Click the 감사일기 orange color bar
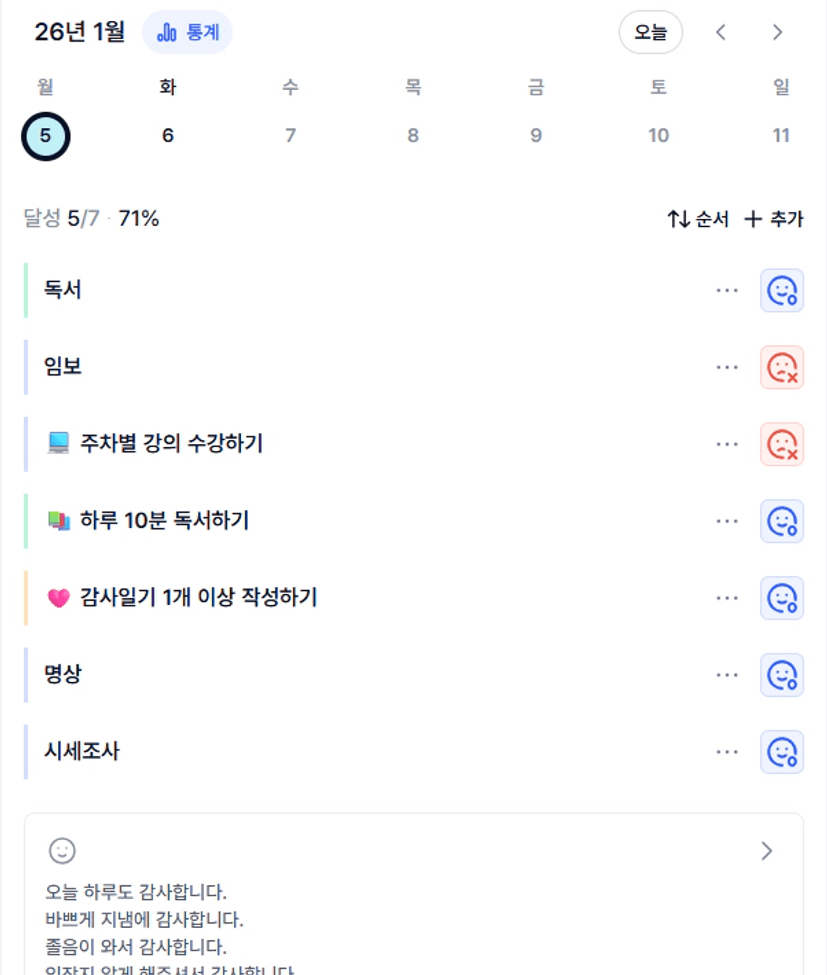This screenshot has width=827, height=975. click(26, 598)
